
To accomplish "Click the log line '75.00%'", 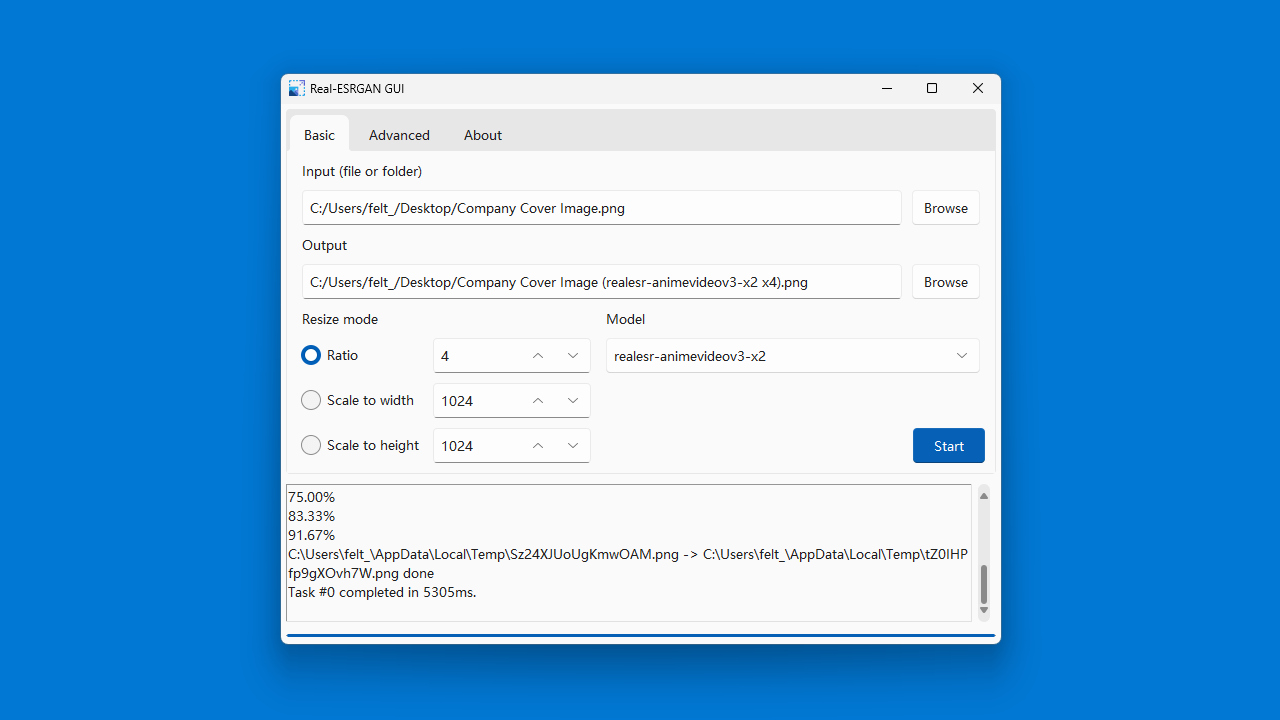I will pos(311,497).
